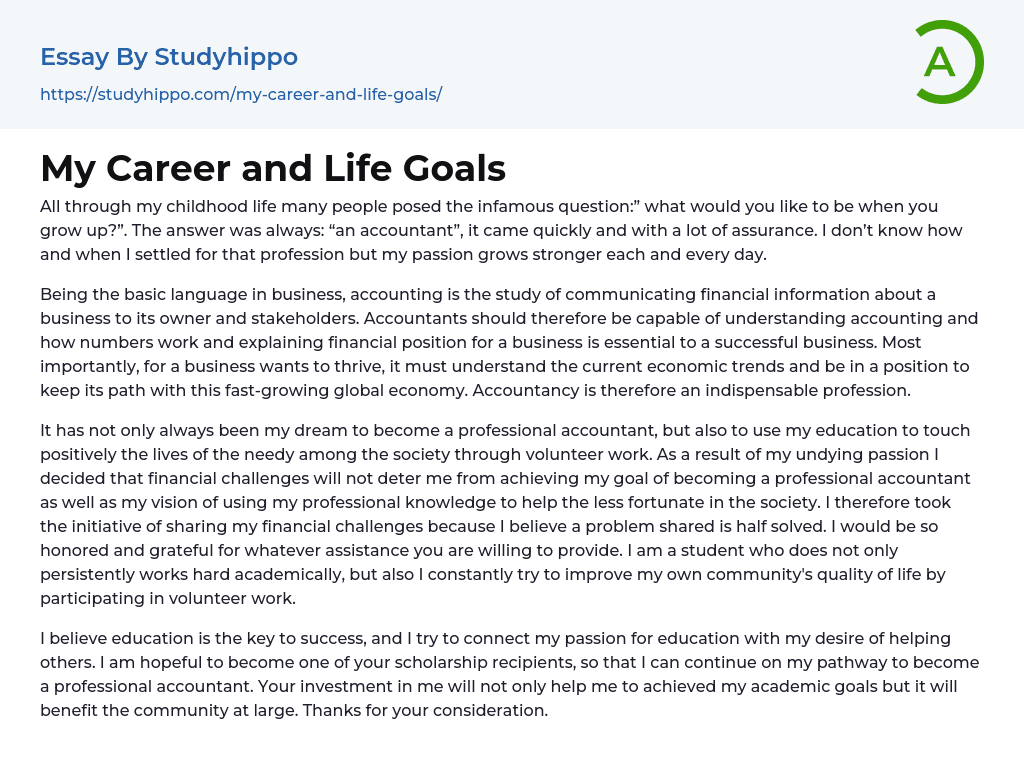Open the studyhippo.com essay URL link
This screenshot has height=779, width=1024.
click(241, 94)
